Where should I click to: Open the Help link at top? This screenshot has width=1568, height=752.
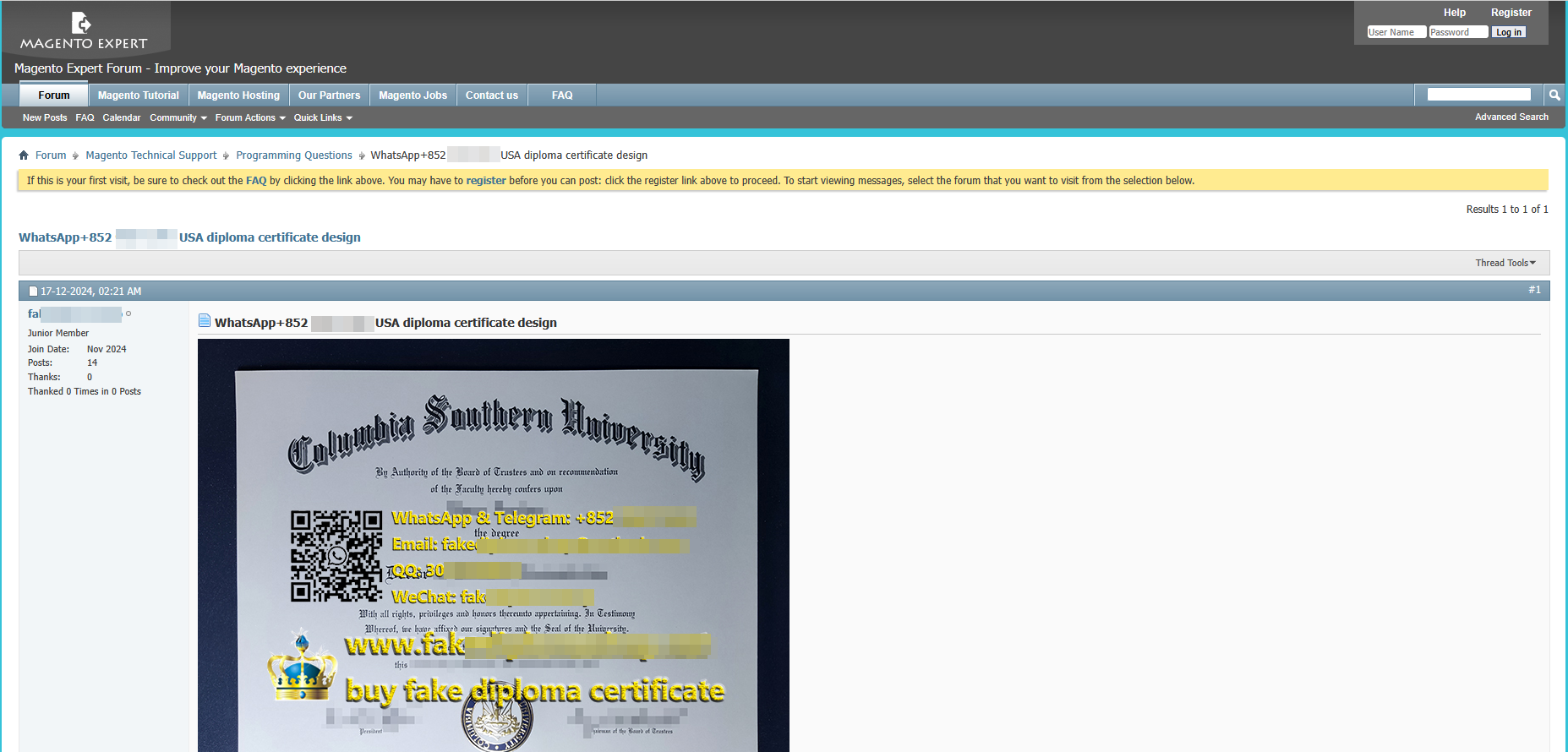coord(1455,13)
